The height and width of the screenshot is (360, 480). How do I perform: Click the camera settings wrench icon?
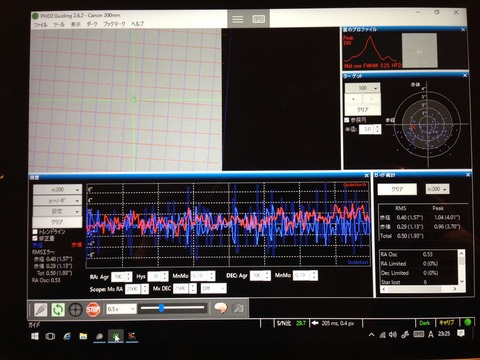pyautogui.click(x=239, y=308)
